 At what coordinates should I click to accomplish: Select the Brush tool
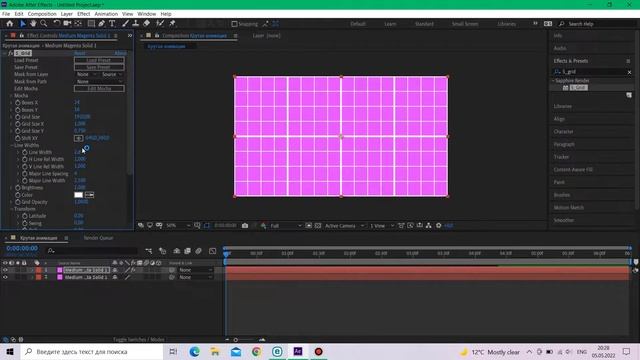tap(125, 24)
